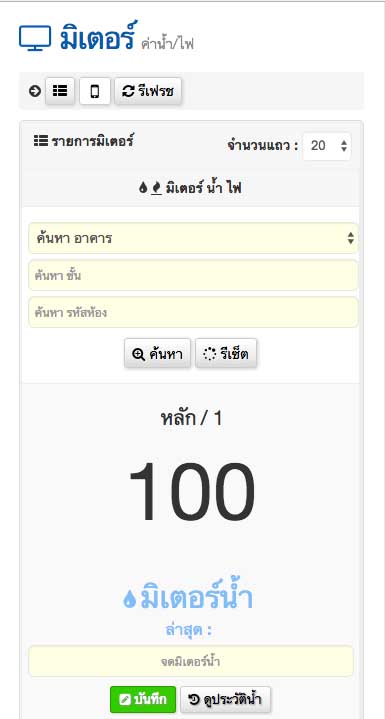The image size is (385, 719).
Task: Click the blue water drop icon by มิเตอร์น้ำ
Action: (130, 599)
